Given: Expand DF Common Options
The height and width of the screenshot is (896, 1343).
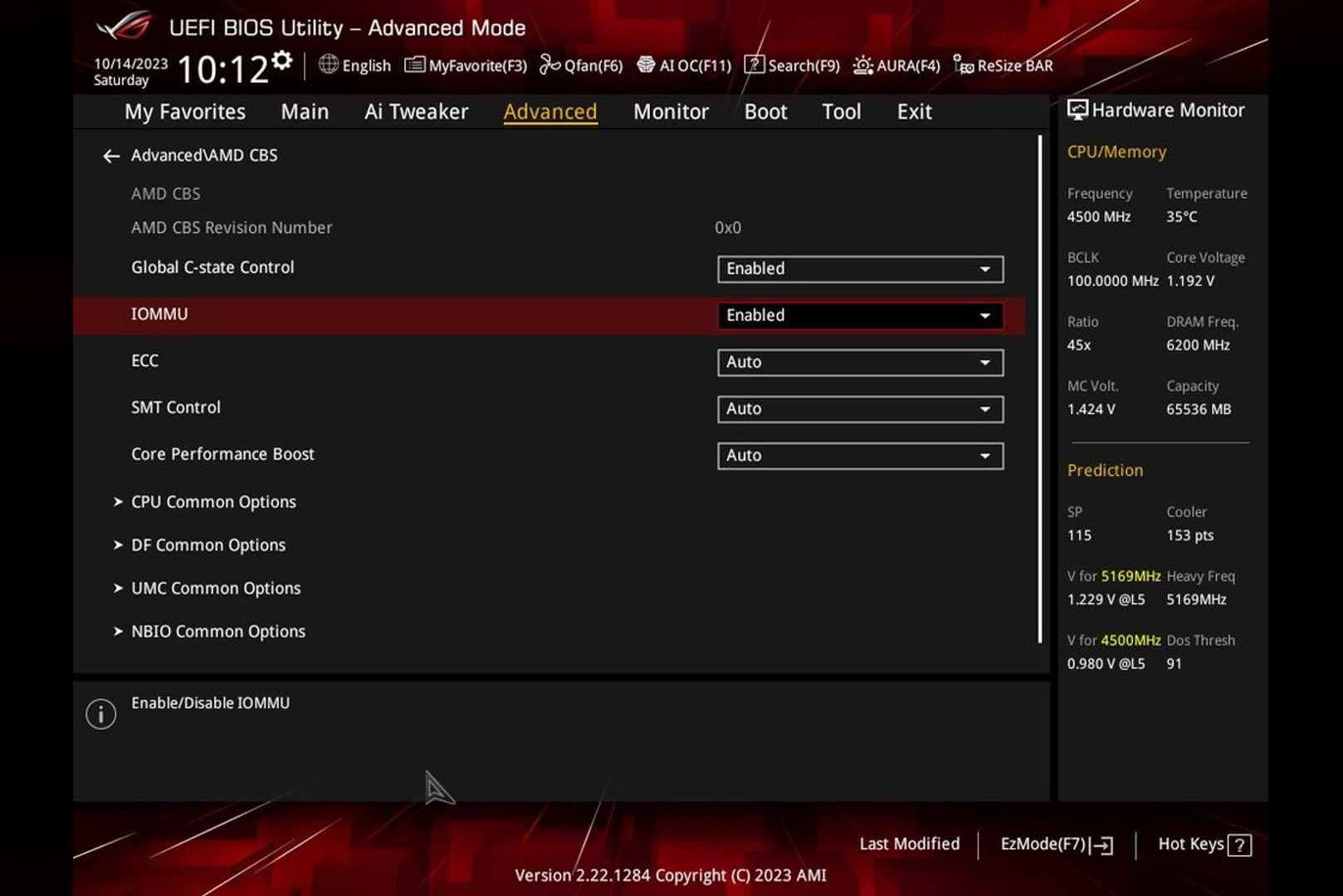Looking at the screenshot, I should (208, 545).
